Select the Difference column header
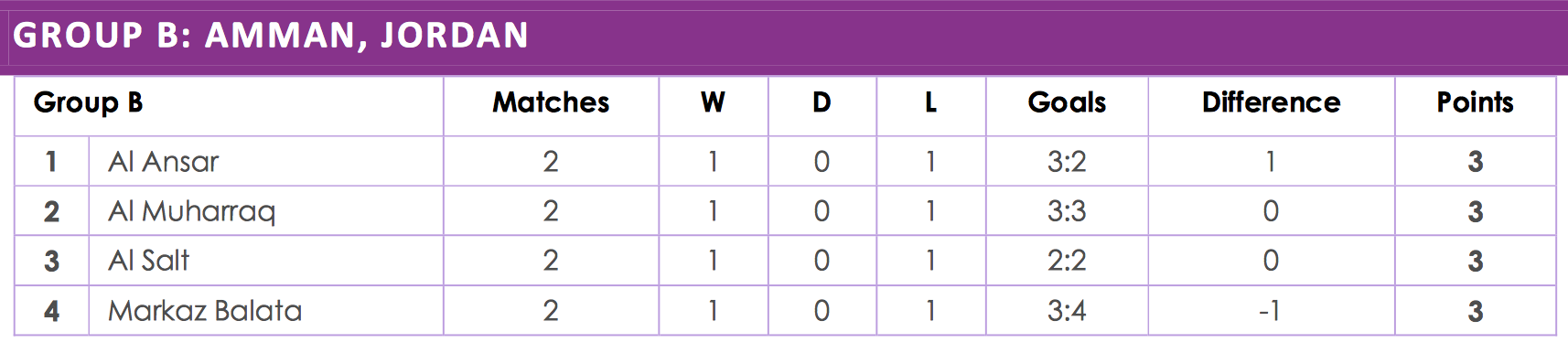The width and height of the screenshot is (1568, 353). point(1271,102)
